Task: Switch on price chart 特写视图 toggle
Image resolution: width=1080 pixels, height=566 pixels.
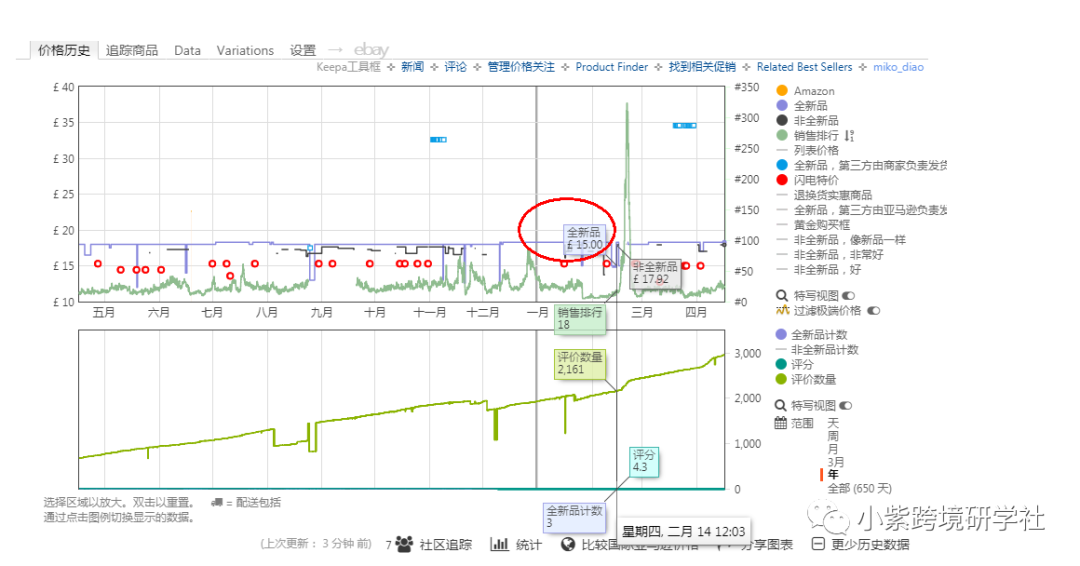Action: pos(849,295)
